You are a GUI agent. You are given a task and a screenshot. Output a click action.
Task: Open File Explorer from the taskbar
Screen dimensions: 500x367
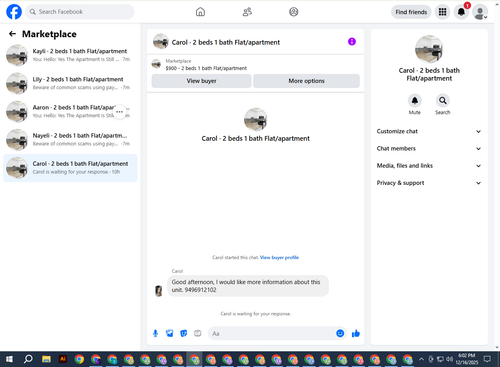(x=46, y=359)
